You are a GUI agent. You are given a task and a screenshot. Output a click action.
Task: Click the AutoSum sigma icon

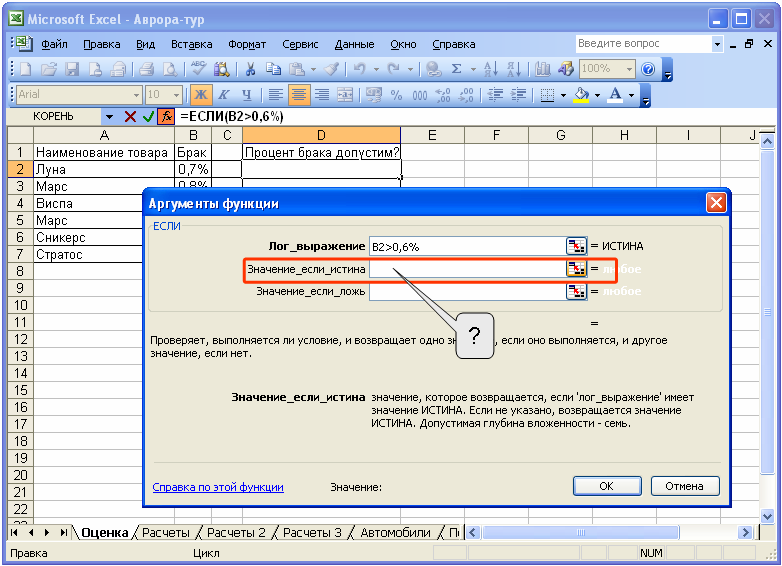click(456, 69)
